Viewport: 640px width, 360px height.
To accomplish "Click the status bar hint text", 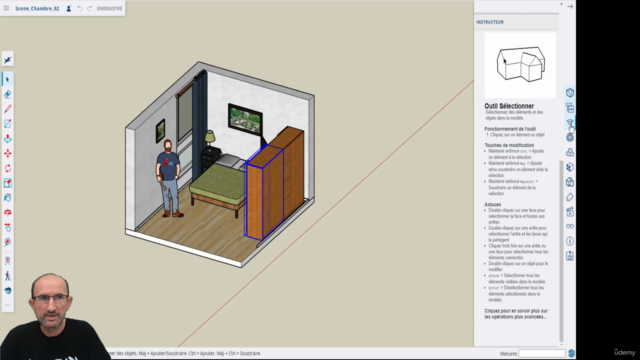I will tap(186, 353).
